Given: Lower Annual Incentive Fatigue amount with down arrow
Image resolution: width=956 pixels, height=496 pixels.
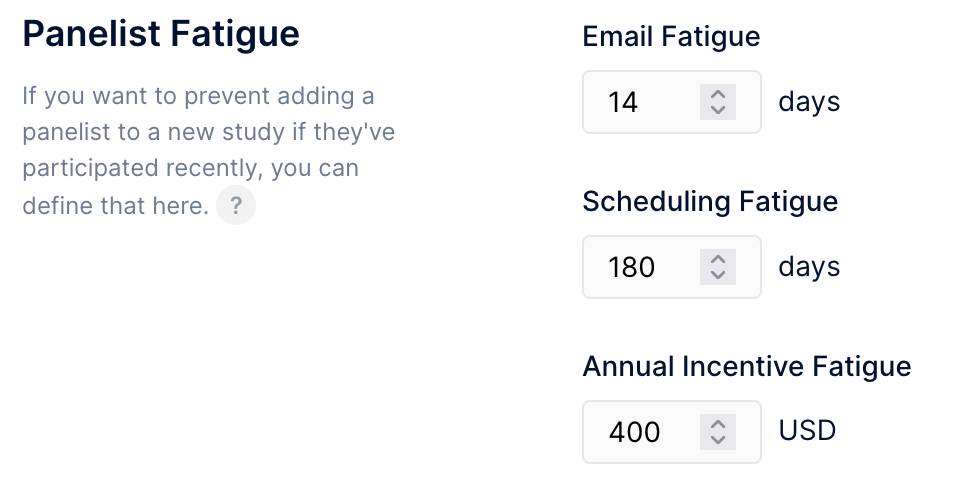Looking at the screenshot, I should coord(718,441).
